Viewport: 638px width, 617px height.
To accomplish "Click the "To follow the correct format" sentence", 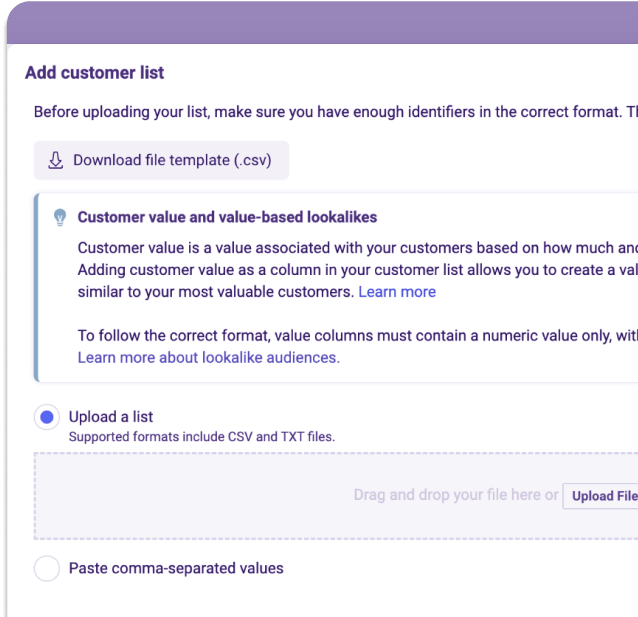I will pyautogui.click(x=350, y=337).
